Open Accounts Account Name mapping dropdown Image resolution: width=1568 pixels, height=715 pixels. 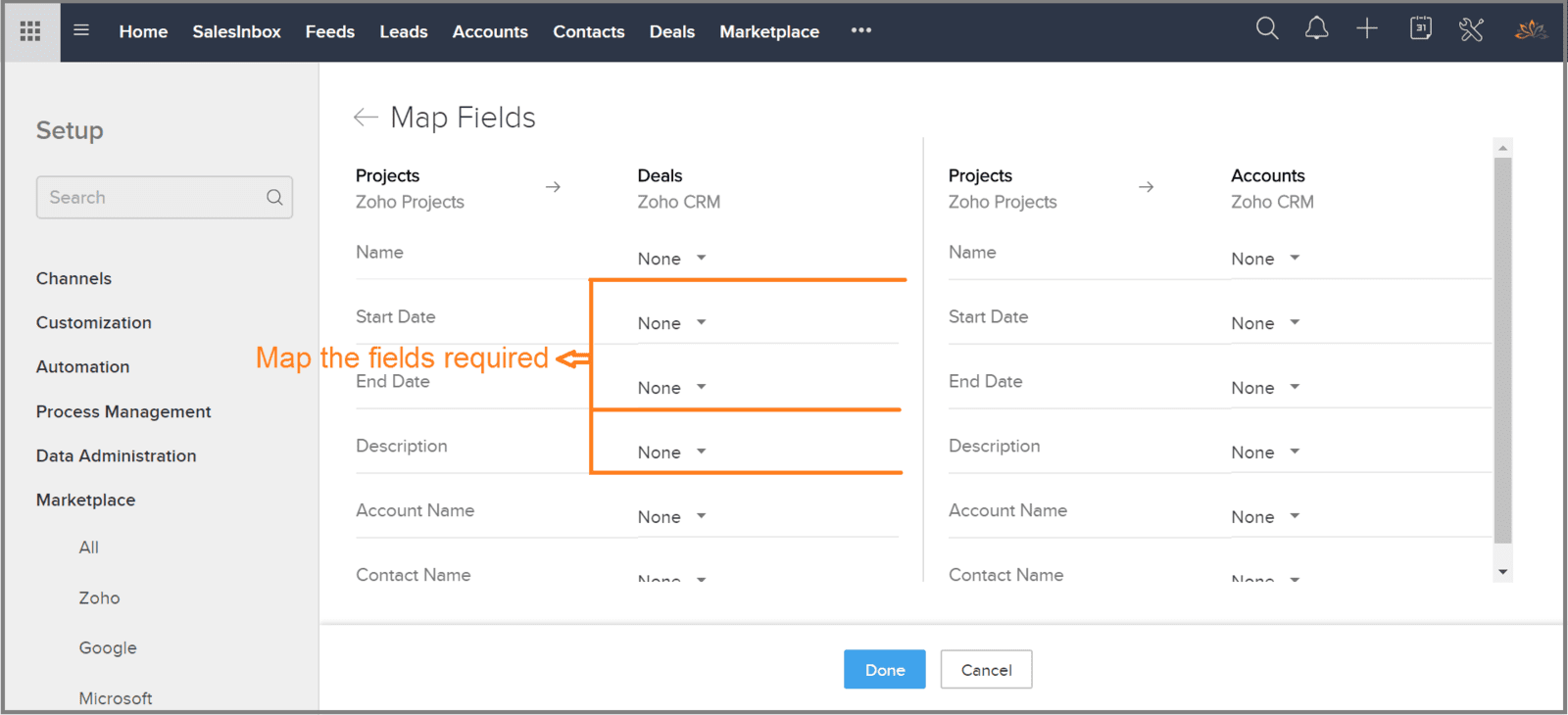[x=1266, y=517]
